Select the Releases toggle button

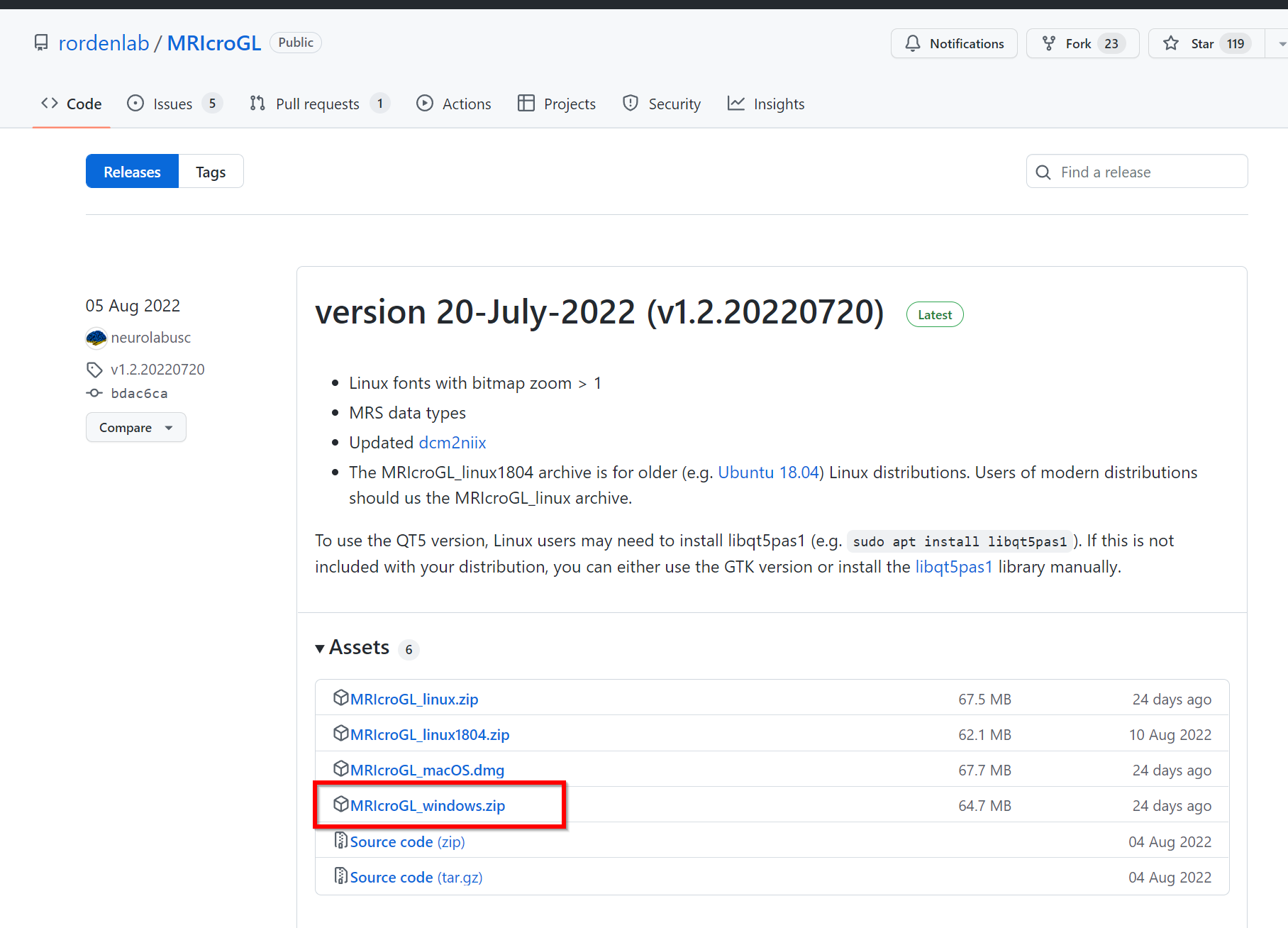[132, 172]
